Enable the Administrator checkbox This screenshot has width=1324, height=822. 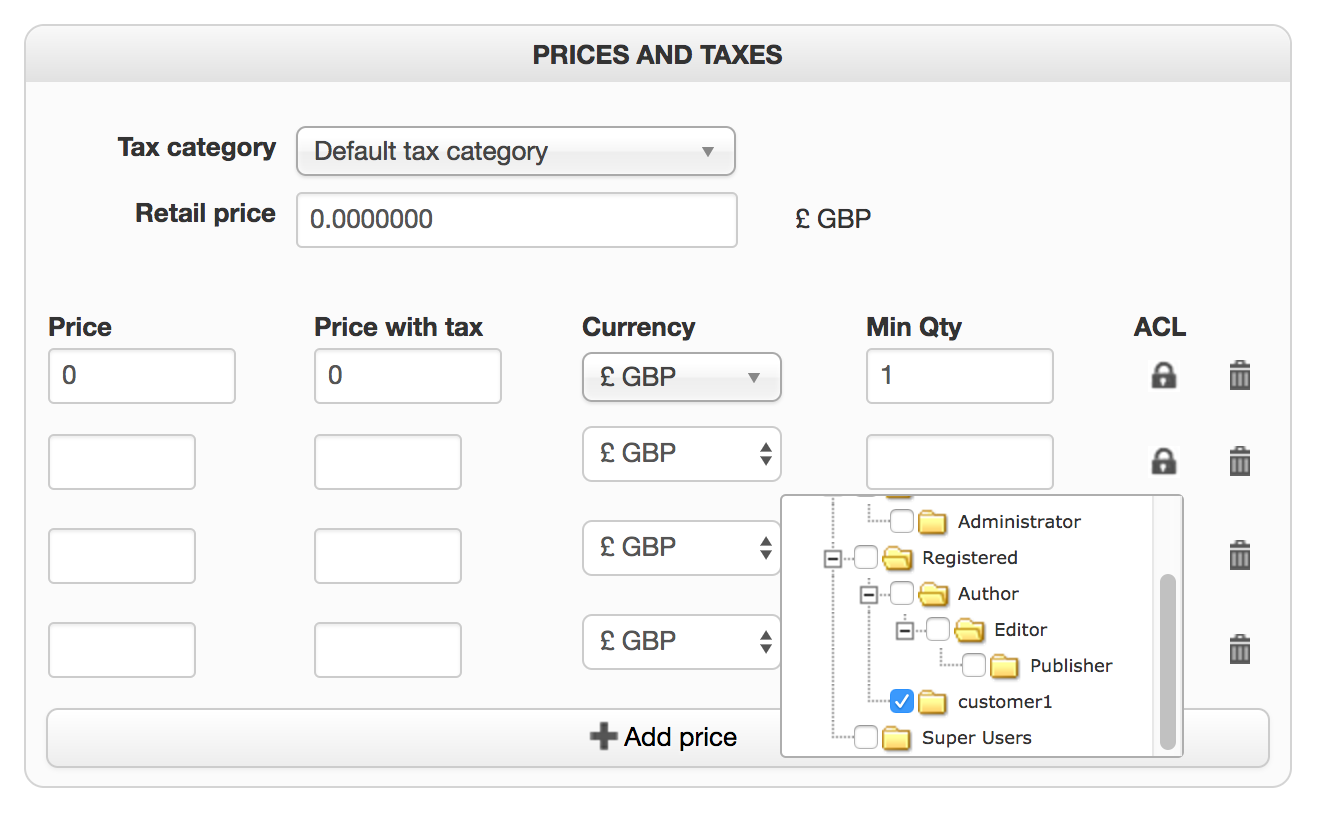click(x=902, y=521)
